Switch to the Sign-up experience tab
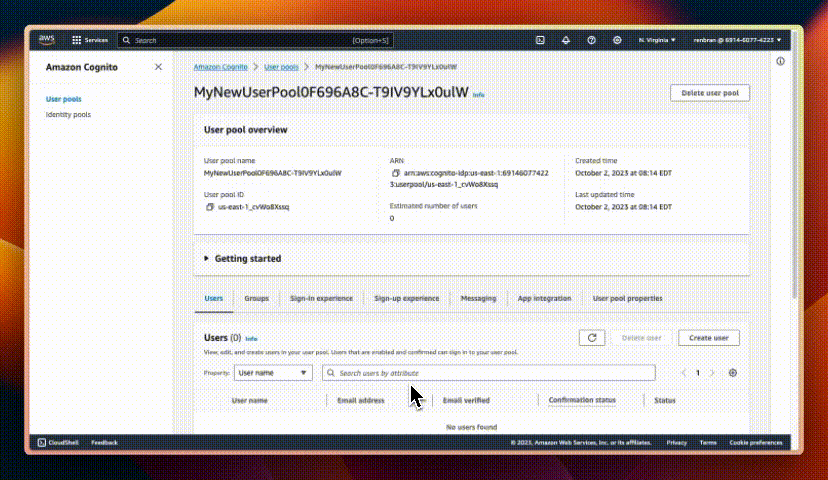828x480 pixels. 407,298
